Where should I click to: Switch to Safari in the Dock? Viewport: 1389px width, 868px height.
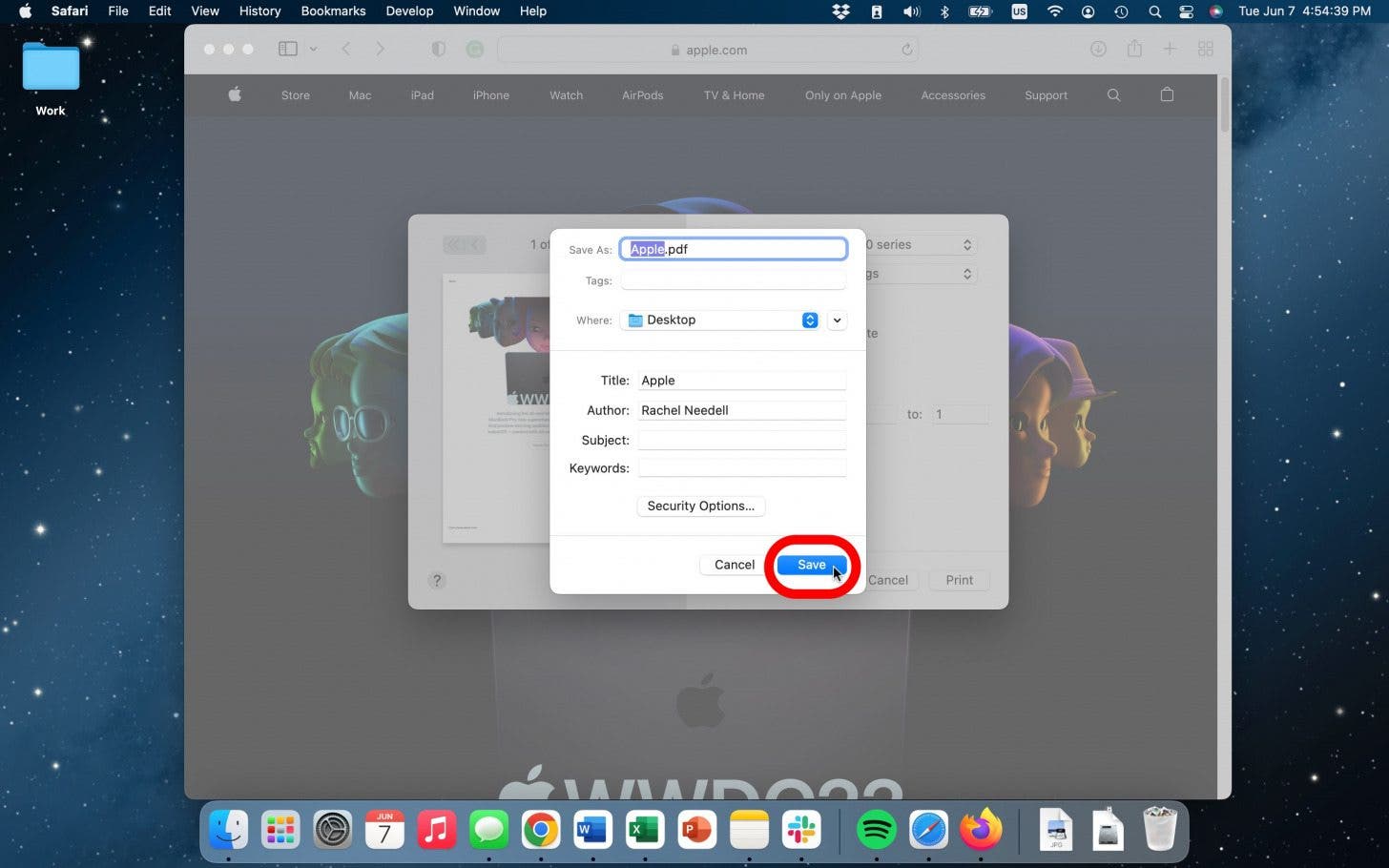(x=928, y=830)
